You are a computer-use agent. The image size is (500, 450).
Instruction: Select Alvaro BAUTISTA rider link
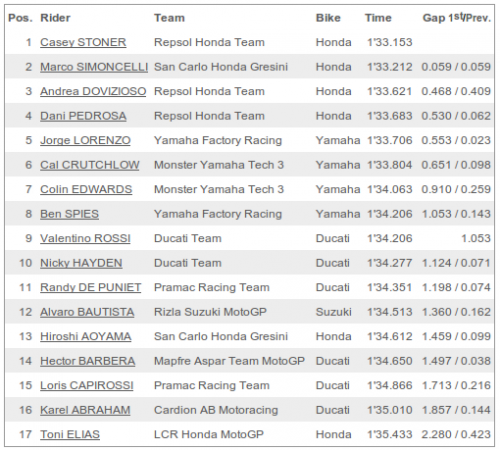[87, 312]
